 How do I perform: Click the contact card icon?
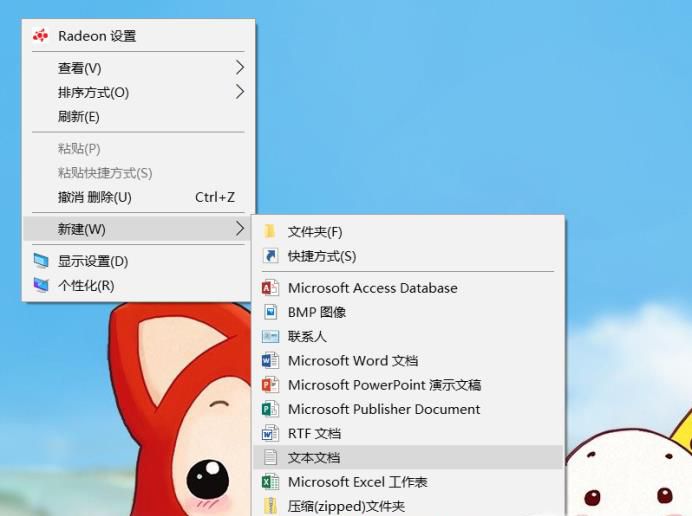tap(270, 336)
